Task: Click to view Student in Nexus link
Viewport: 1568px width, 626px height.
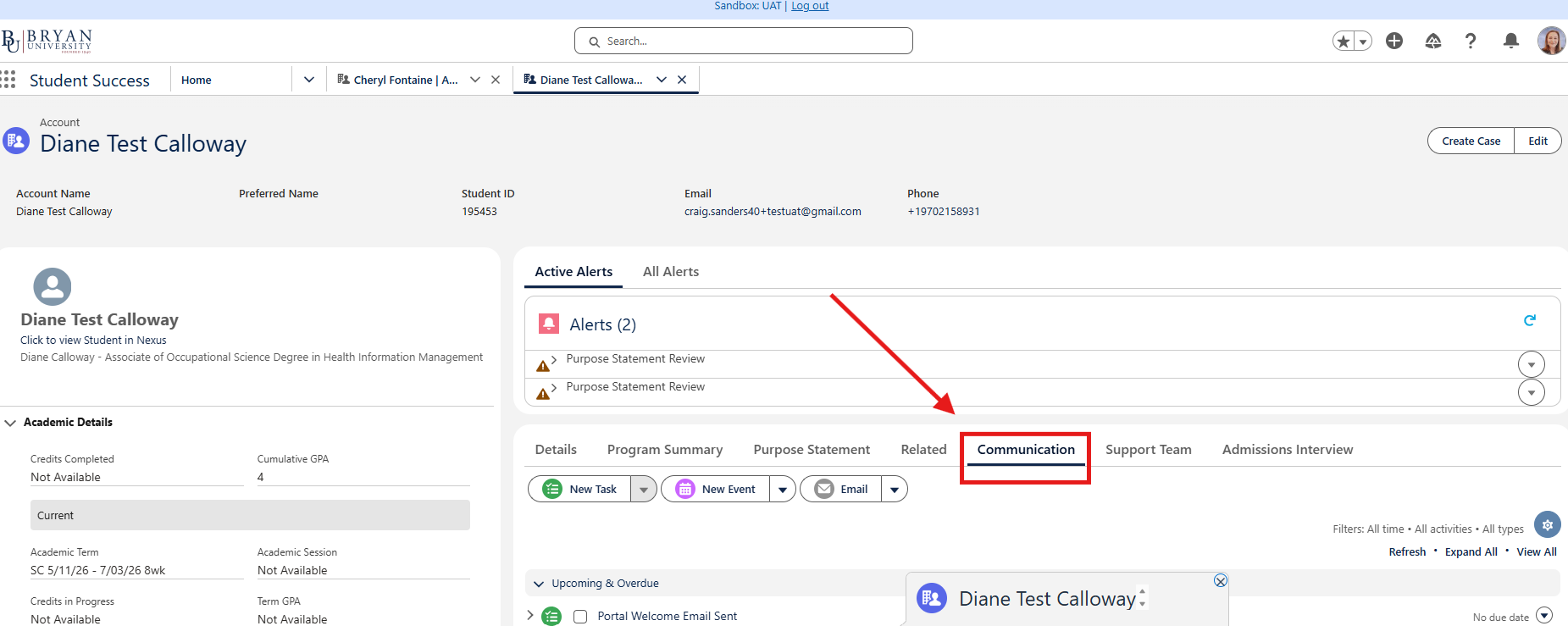Action: coord(93,341)
